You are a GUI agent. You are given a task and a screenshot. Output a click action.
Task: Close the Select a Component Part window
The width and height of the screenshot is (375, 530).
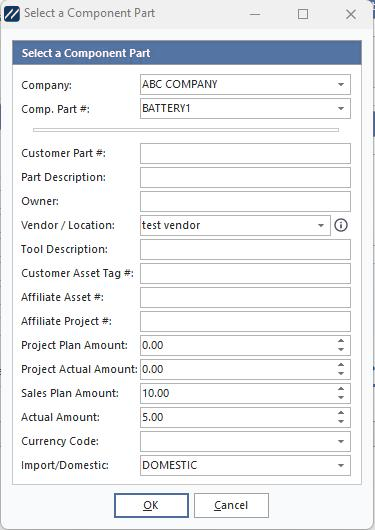[x=351, y=14]
